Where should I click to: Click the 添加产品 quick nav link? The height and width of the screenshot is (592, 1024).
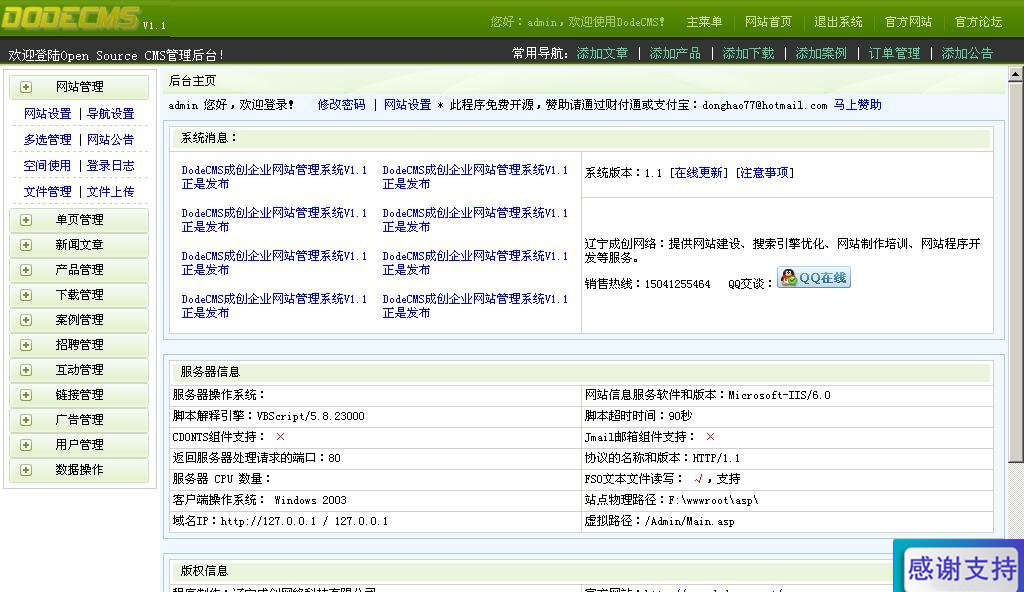tap(675, 53)
